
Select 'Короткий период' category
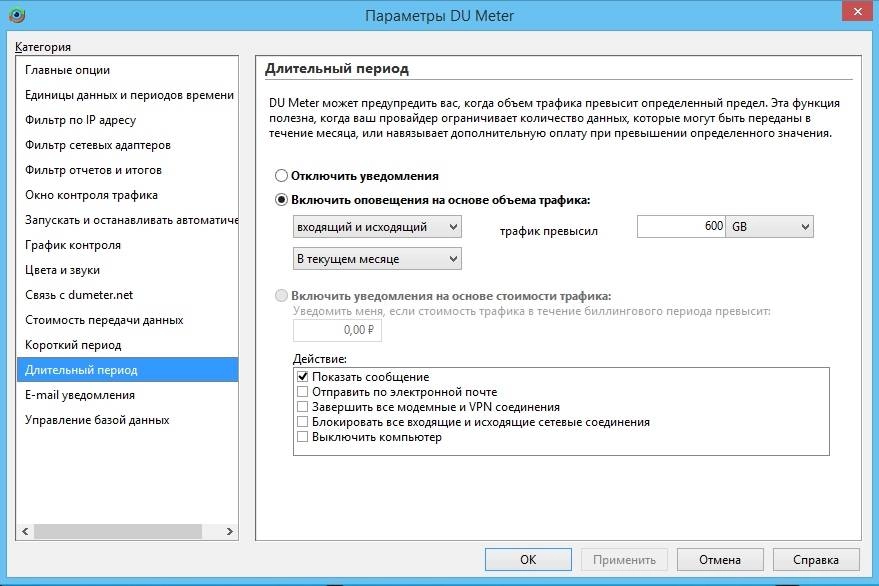tap(128, 345)
